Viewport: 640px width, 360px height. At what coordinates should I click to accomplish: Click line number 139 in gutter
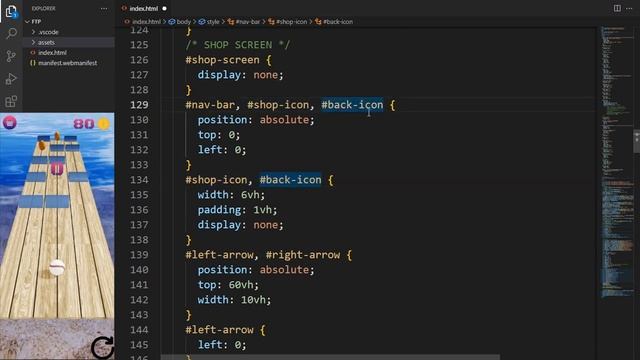[139, 255]
